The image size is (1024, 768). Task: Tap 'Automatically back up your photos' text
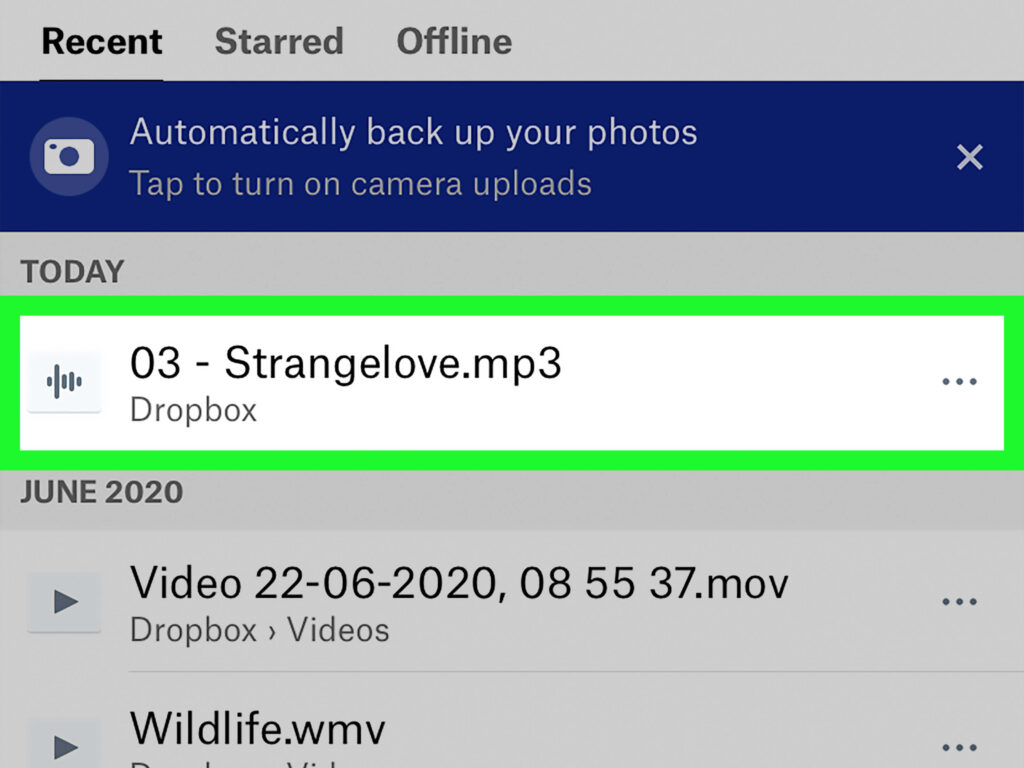pos(413,132)
